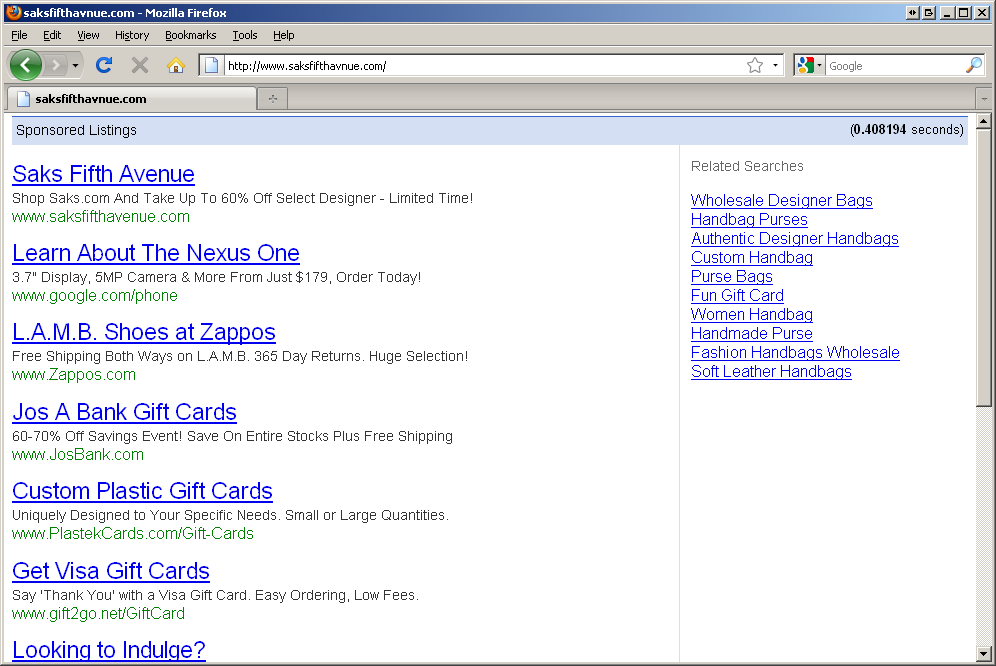Image resolution: width=996 pixels, height=666 pixels.
Task: Reload the page with the refresh icon
Action: [x=104, y=65]
